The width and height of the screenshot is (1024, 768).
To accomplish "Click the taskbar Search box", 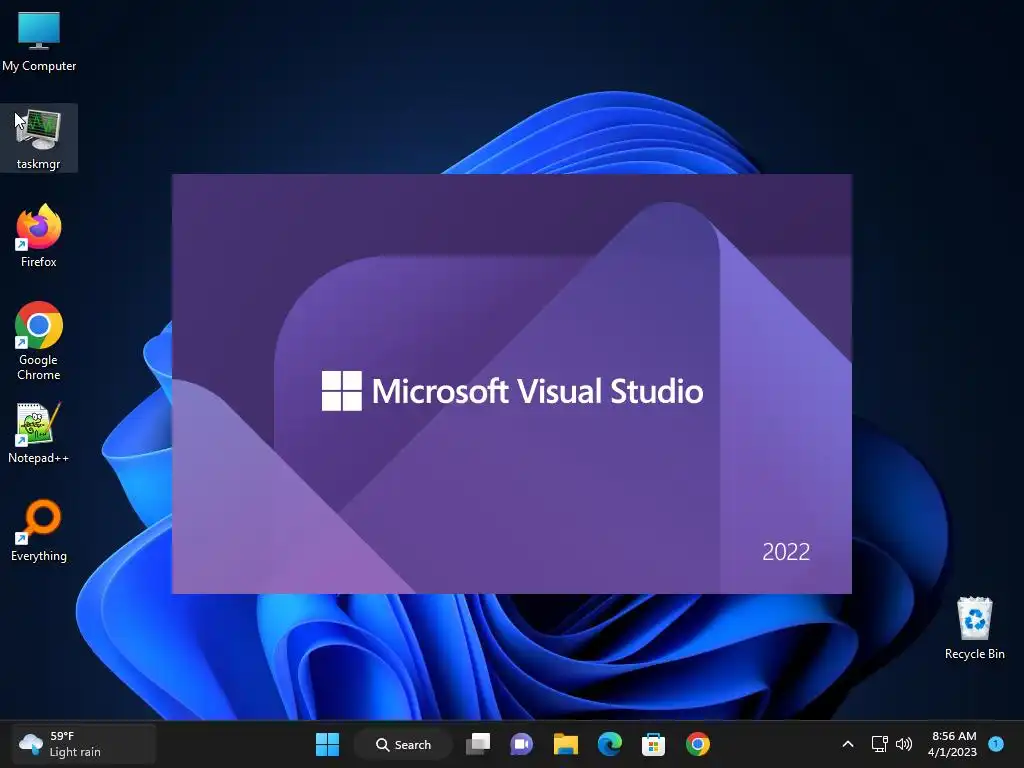I will coord(403,744).
